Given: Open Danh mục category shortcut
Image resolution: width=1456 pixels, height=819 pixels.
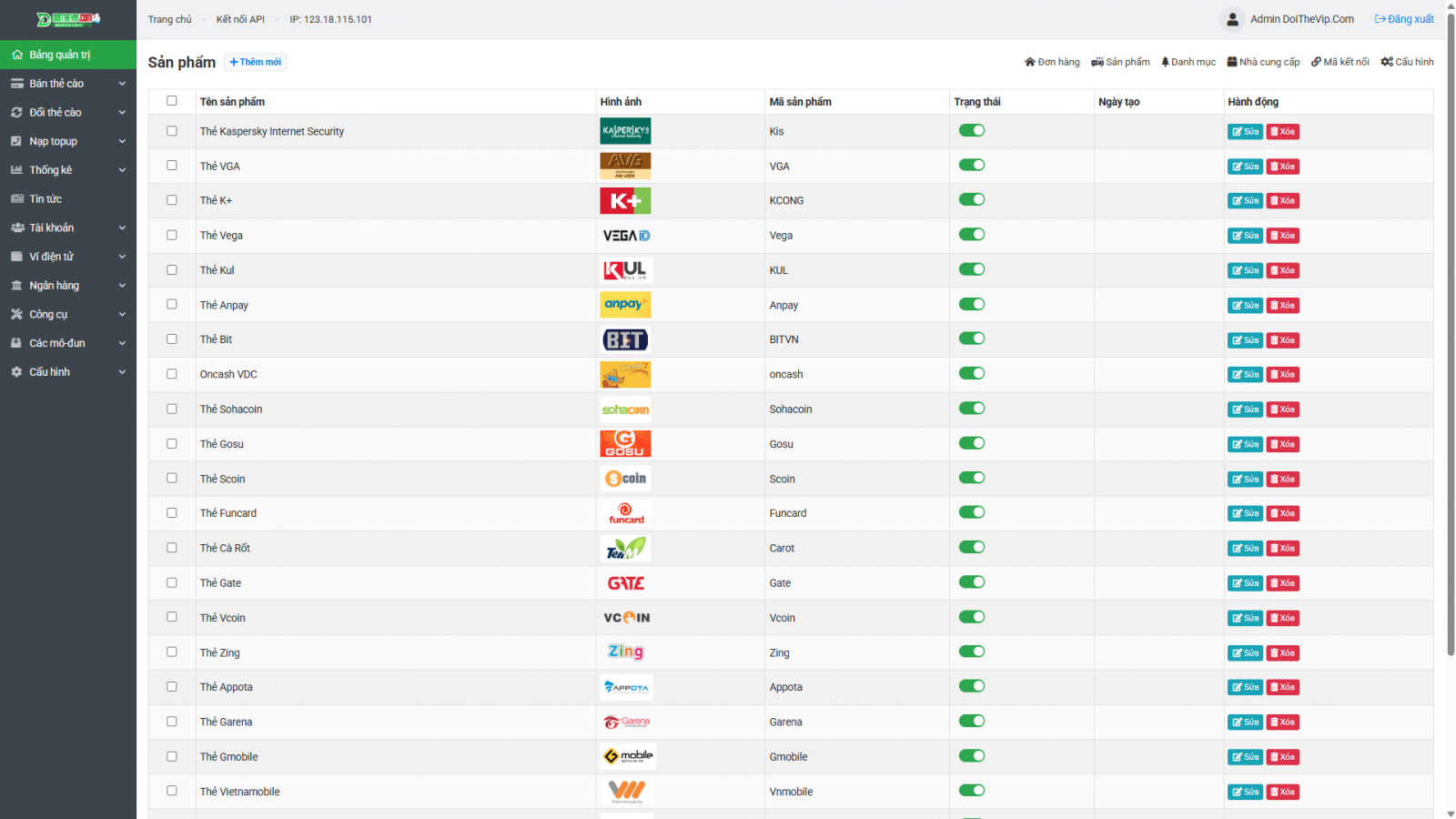Looking at the screenshot, I should tap(1188, 62).
